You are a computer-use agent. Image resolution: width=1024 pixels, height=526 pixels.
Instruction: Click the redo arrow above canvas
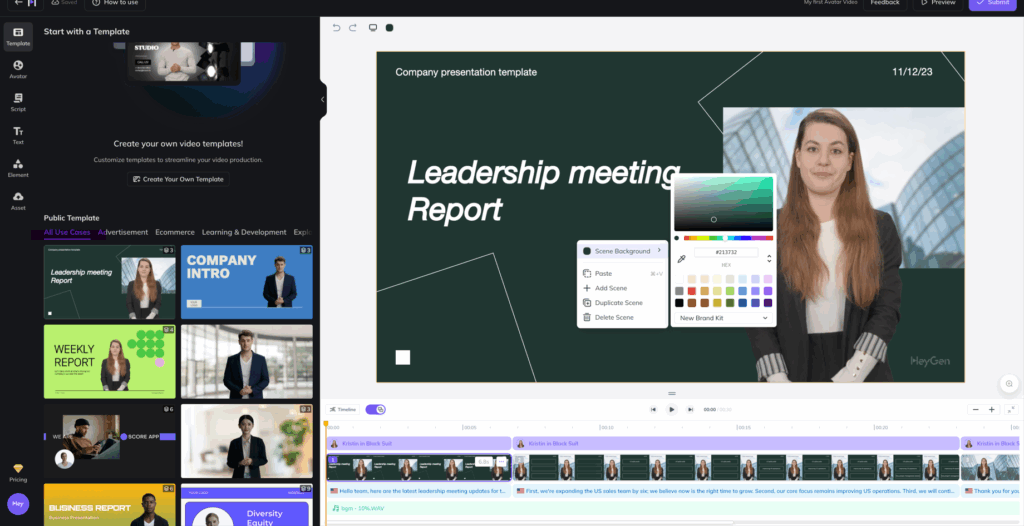[353, 28]
